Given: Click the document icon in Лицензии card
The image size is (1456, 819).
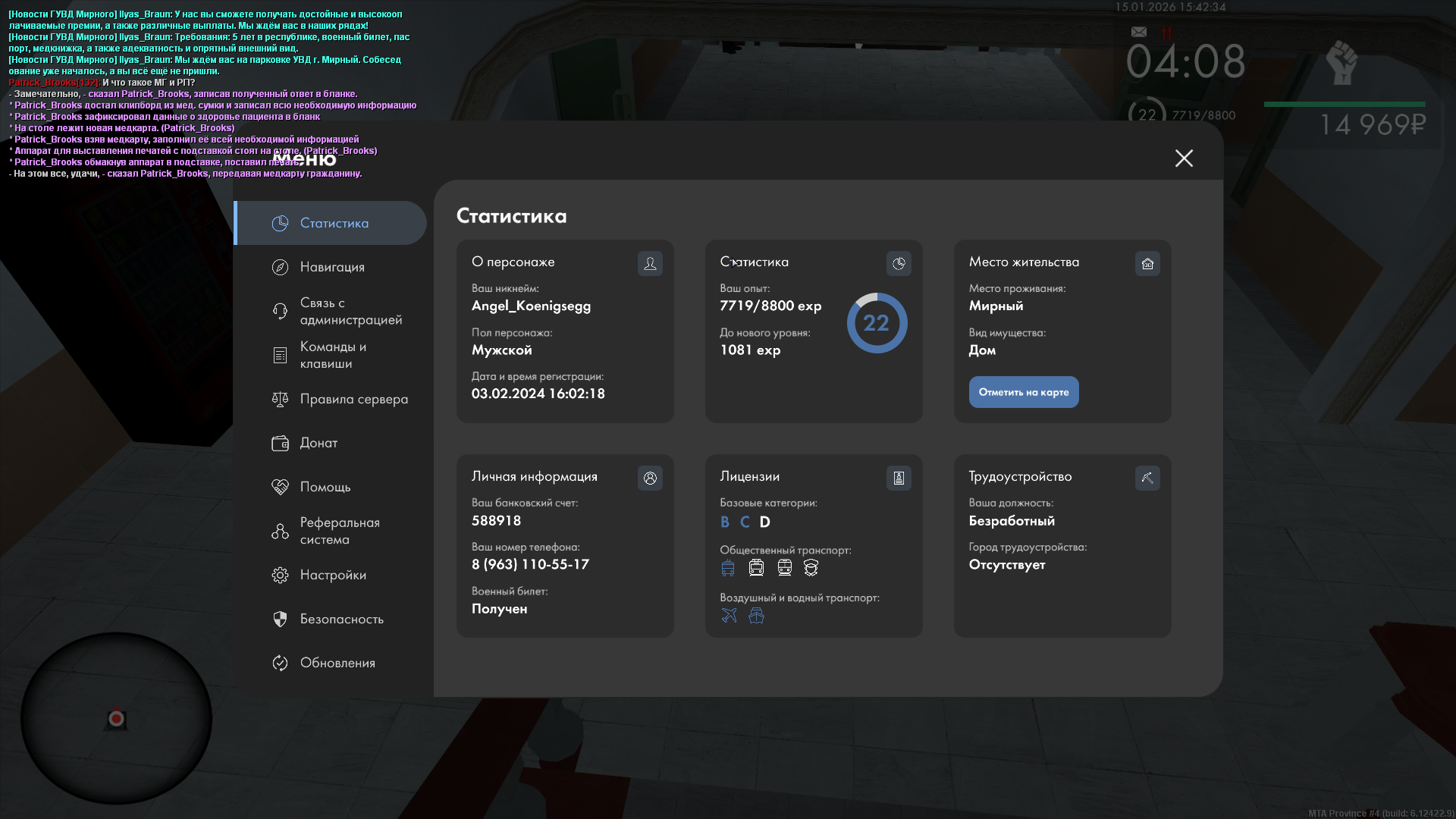Looking at the screenshot, I should pos(899,478).
